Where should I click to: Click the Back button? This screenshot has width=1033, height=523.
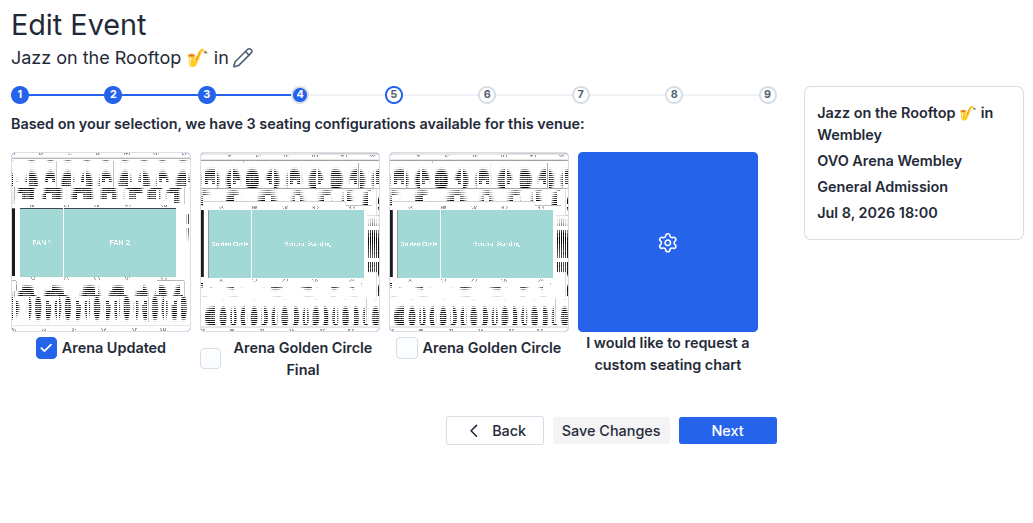pos(495,431)
